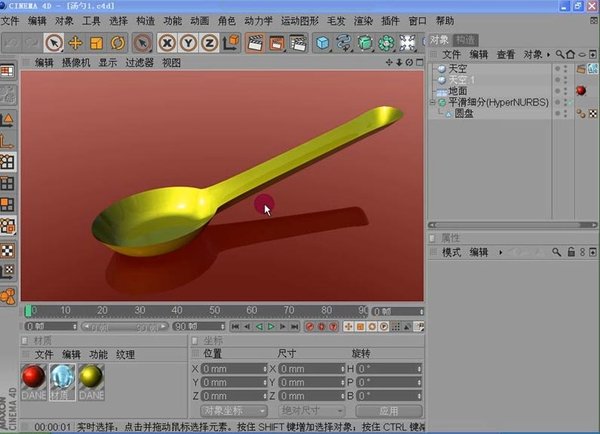Click the home icon in object manager
Screen dimensions: 600x434
click(x=571, y=55)
